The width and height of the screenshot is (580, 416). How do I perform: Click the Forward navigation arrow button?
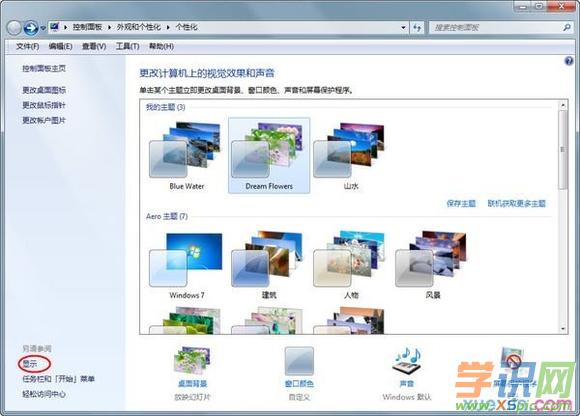30,28
